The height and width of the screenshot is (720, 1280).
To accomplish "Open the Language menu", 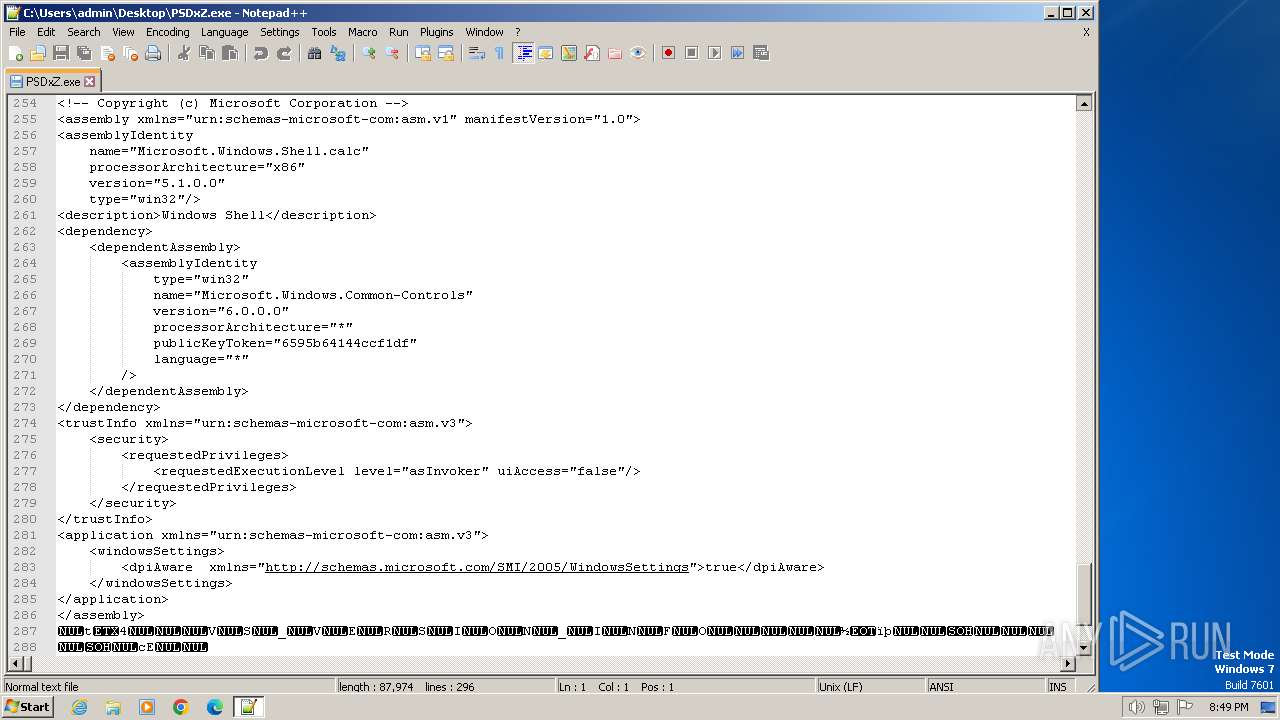I will (224, 32).
